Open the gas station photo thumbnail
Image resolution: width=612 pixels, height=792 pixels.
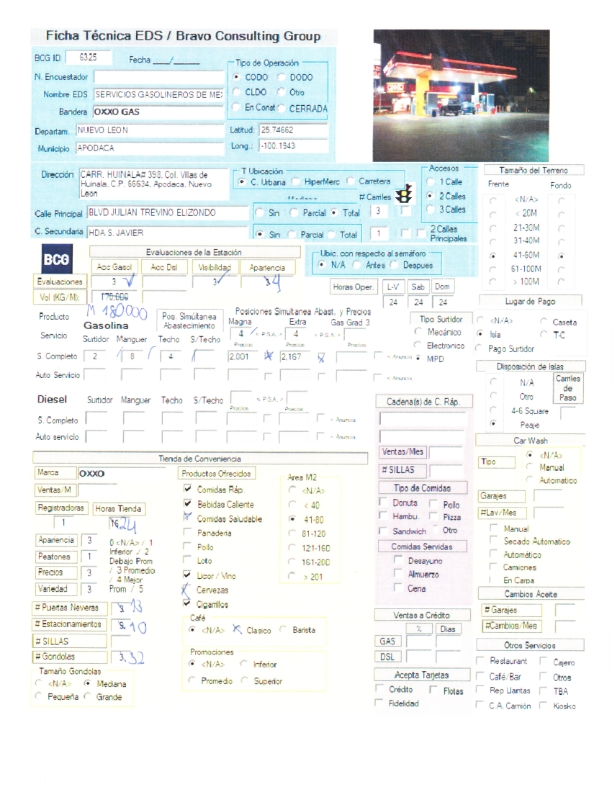[461, 95]
